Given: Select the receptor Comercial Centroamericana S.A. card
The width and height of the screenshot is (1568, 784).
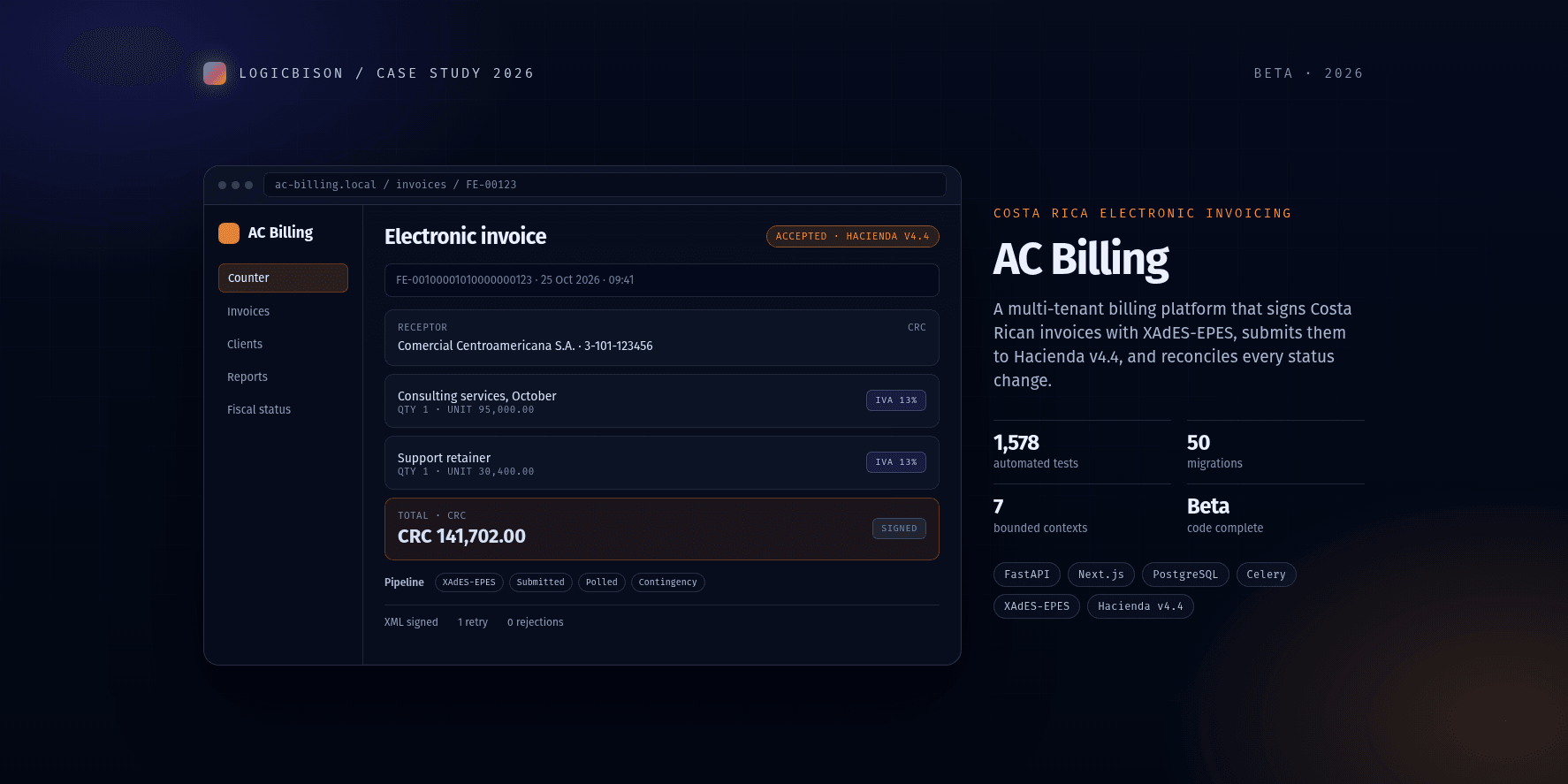Looking at the screenshot, I should 661,338.
